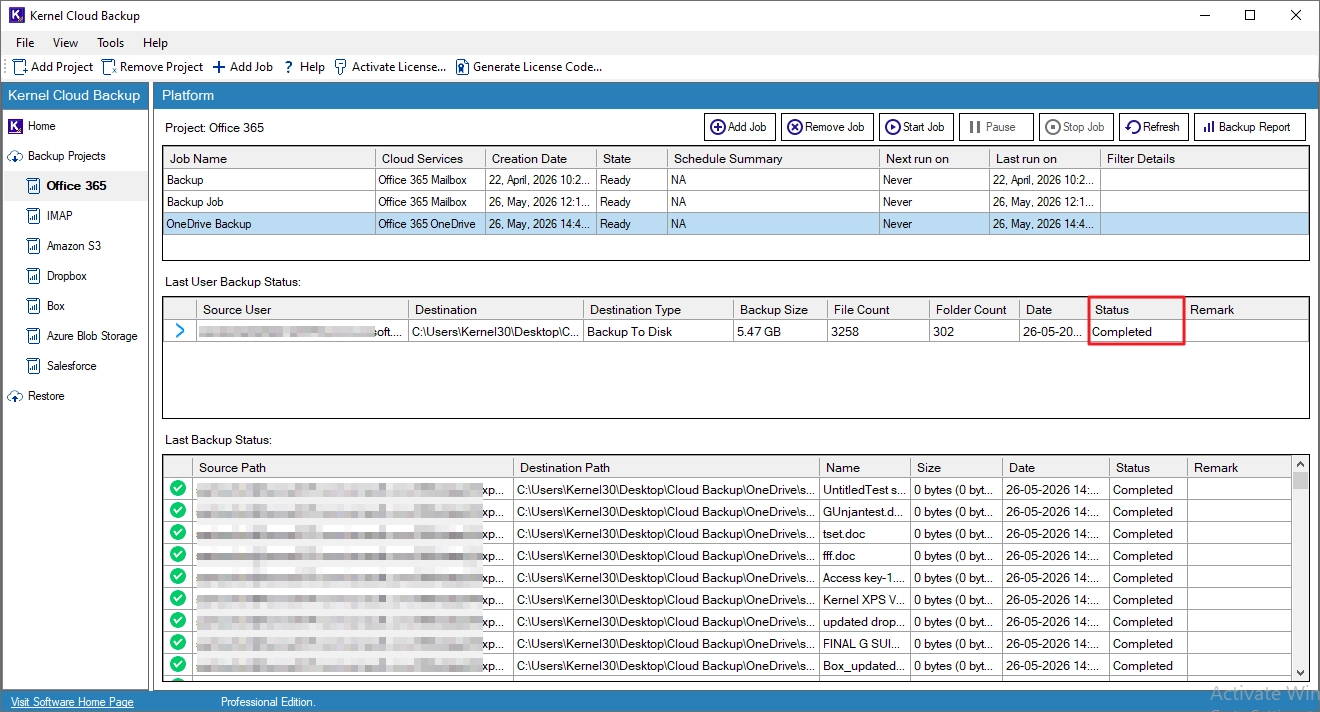Open Help from the toolbar
Screen dimensions: 1320x712
304,67
